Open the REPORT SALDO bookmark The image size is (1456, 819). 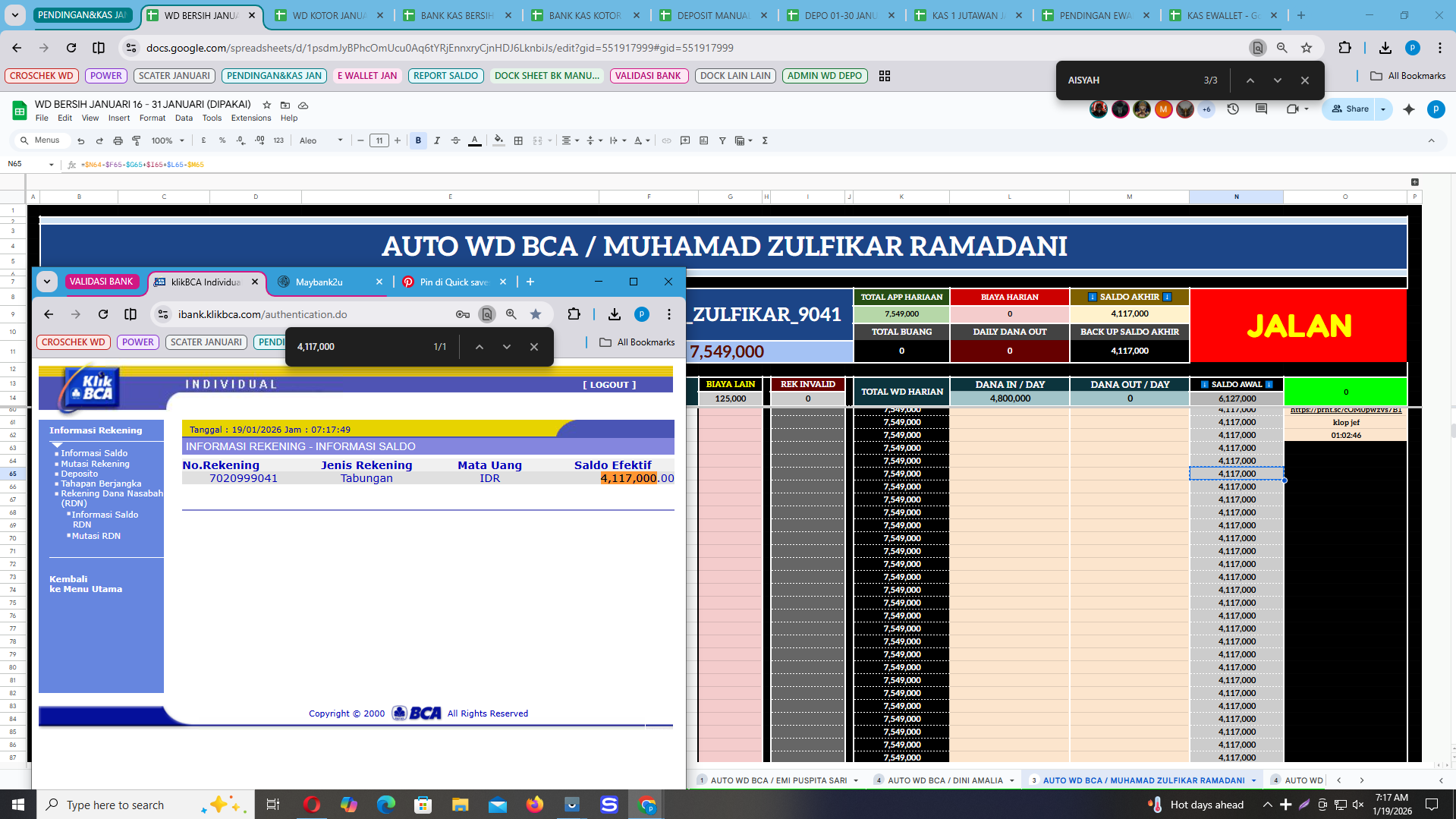tap(445, 76)
